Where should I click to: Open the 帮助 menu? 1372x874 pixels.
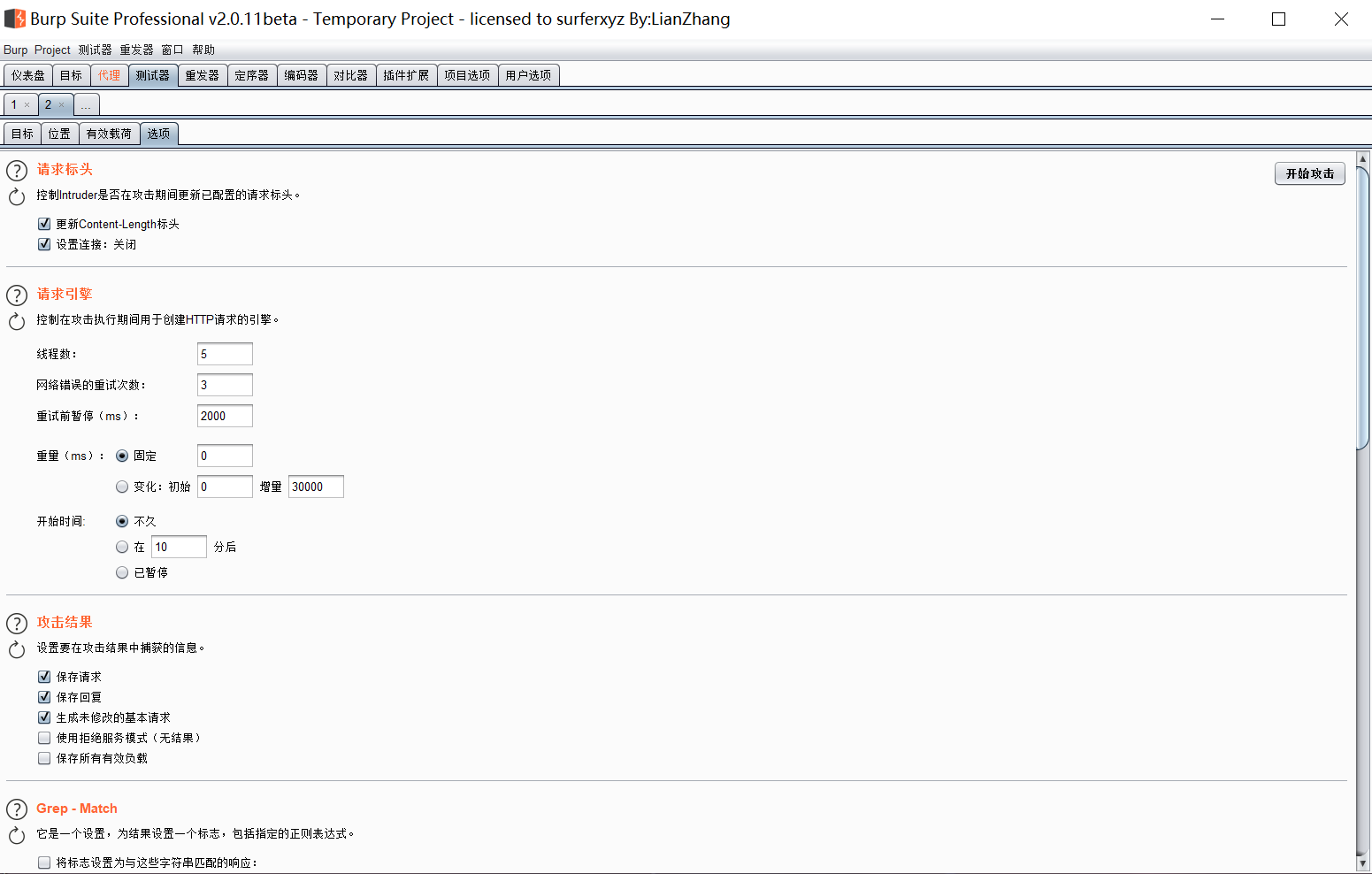pyautogui.click(x=203, y=50)
